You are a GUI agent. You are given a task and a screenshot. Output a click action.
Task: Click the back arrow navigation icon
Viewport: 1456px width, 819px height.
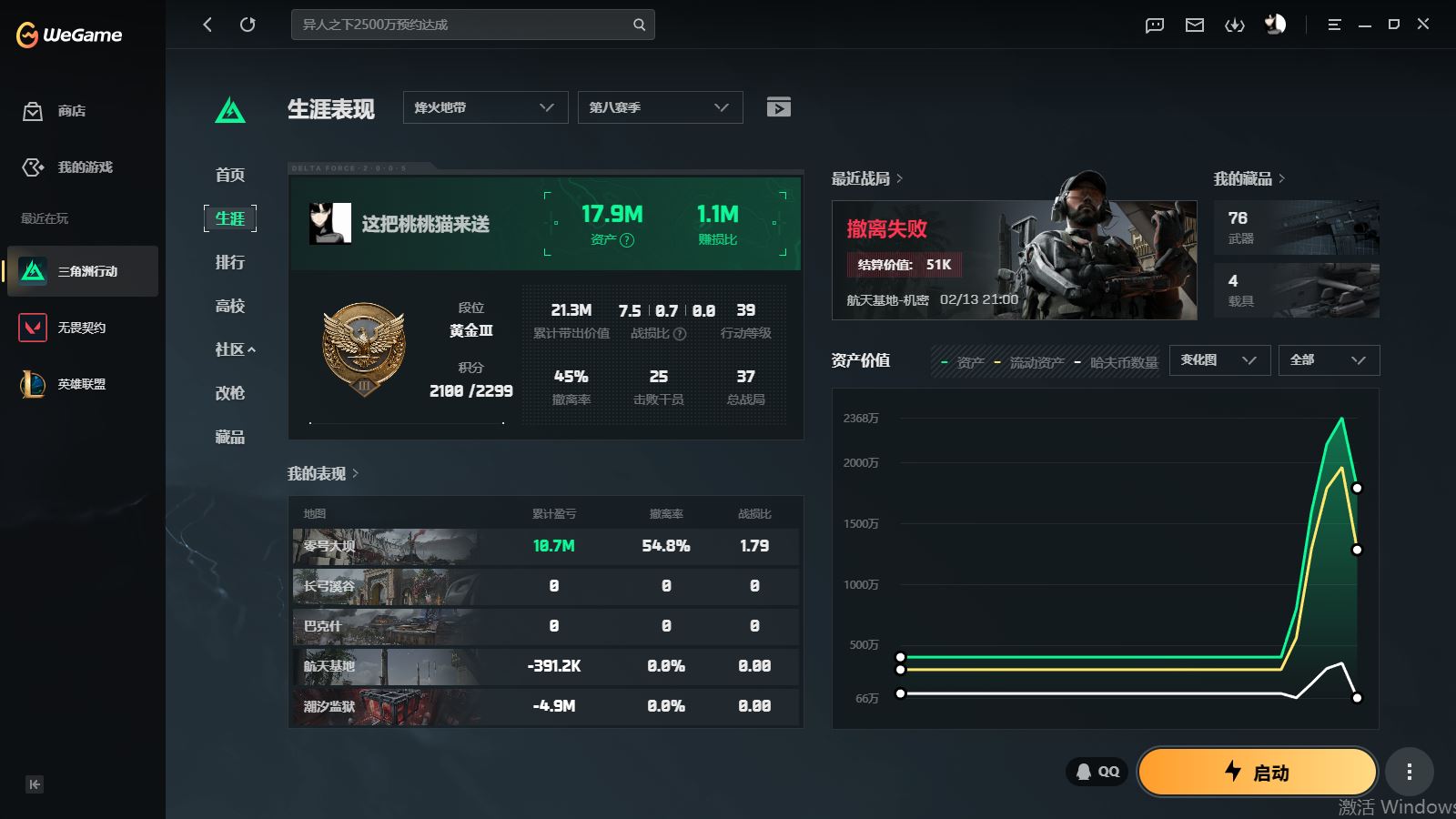[x=207, y=25]
